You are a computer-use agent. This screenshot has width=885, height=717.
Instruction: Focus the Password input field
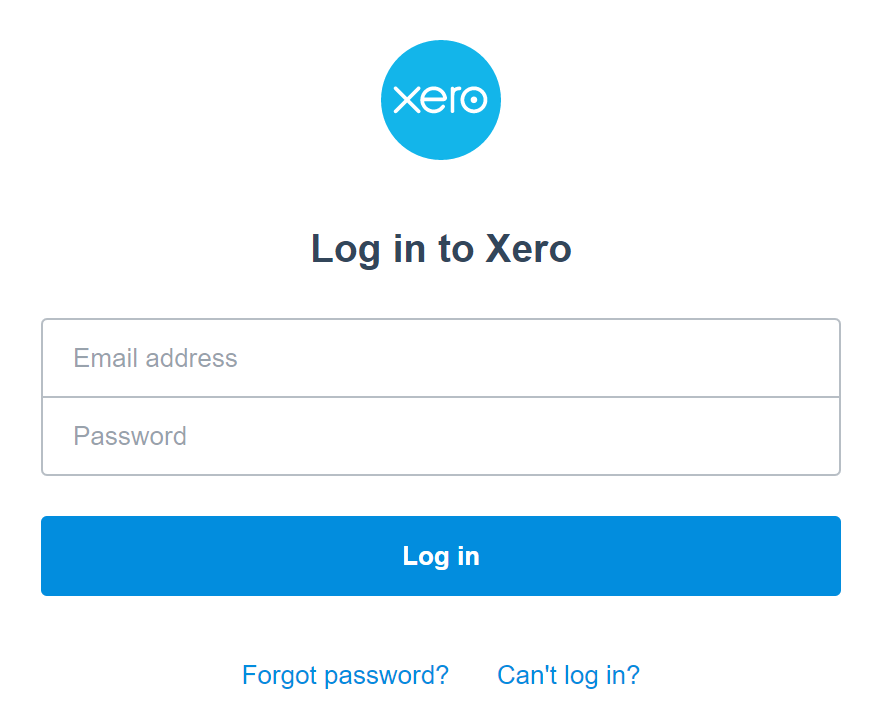tap(441, 436)
